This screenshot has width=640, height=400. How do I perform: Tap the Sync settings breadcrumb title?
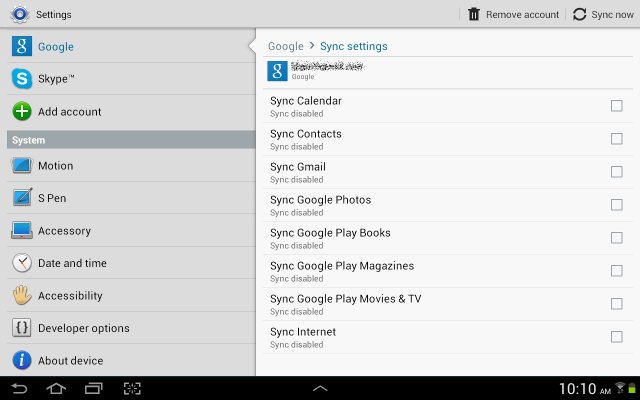click(x=353, y=47)
